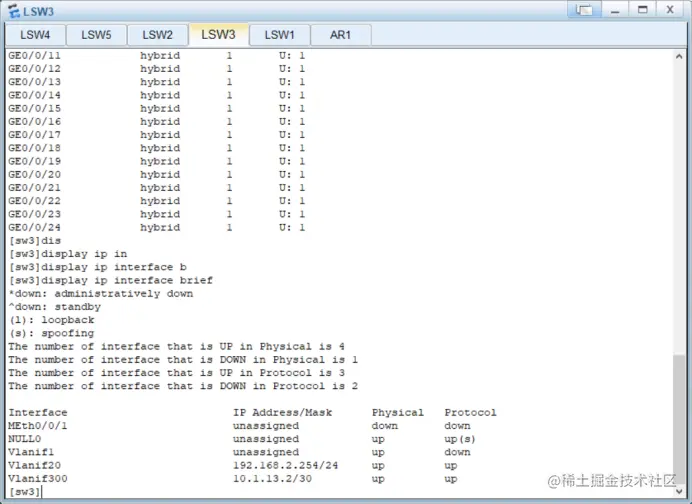Viewport: 692px width, 504px height.
Task: Switch to the LSW2 tab
Action: point(158,35)
